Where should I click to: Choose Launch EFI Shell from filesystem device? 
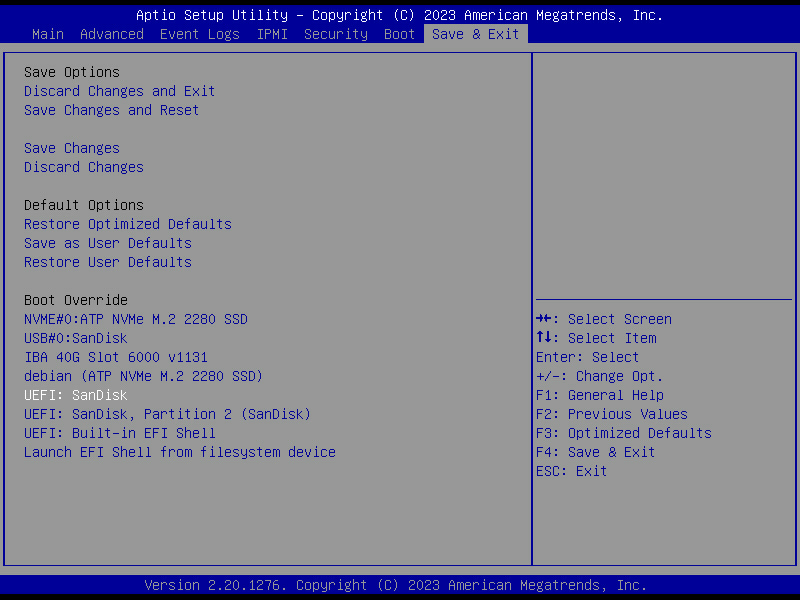click(180, 453)
